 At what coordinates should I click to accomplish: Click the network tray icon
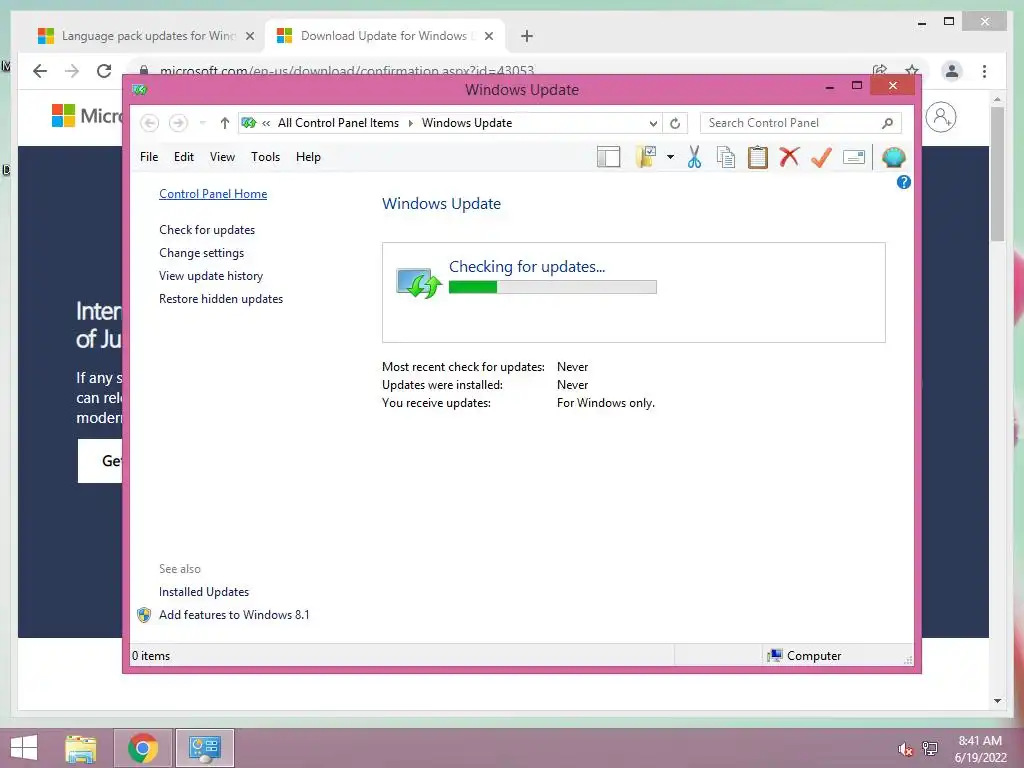(930, 749)
